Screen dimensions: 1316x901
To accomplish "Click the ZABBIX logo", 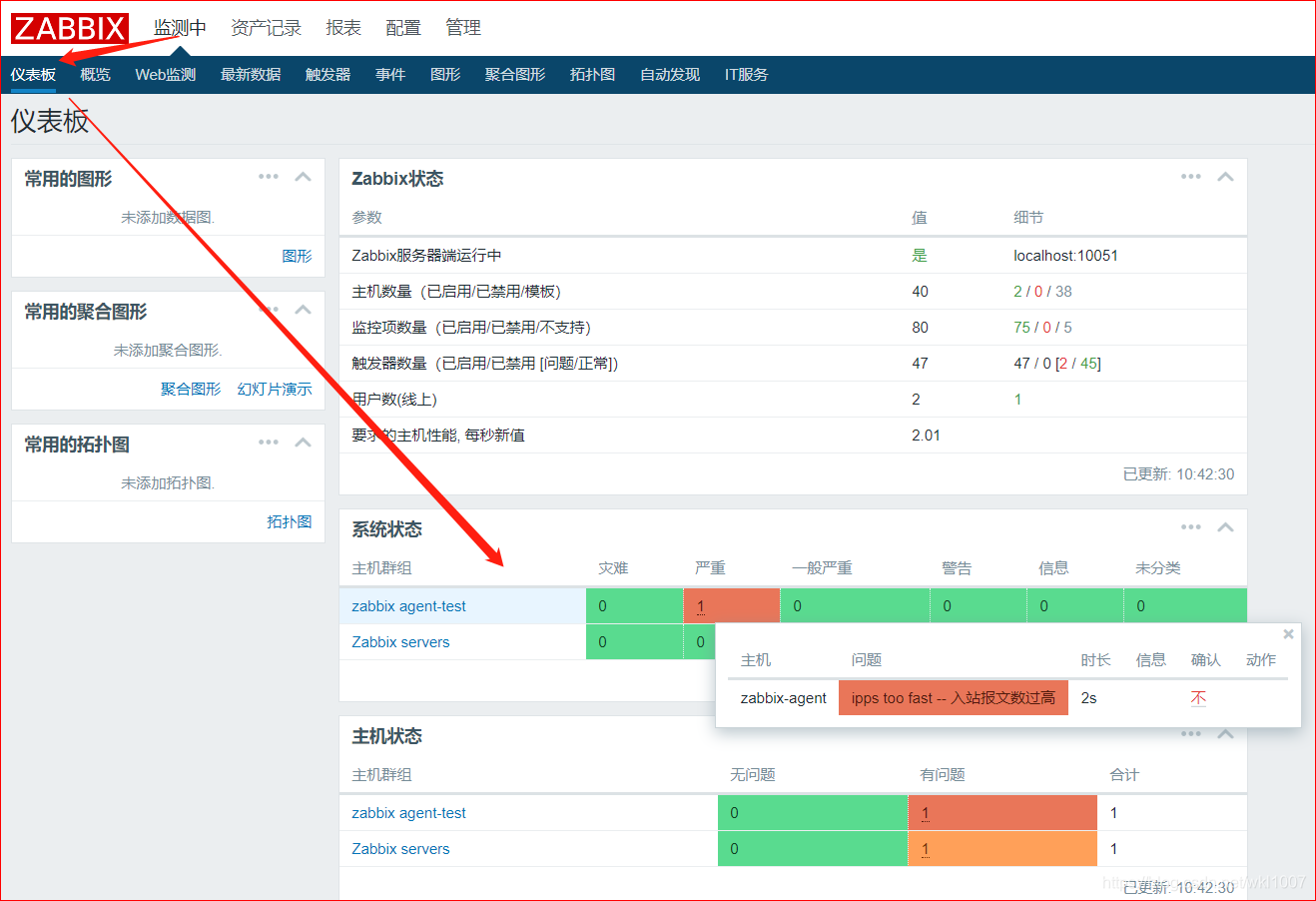I will coord(70,28).
